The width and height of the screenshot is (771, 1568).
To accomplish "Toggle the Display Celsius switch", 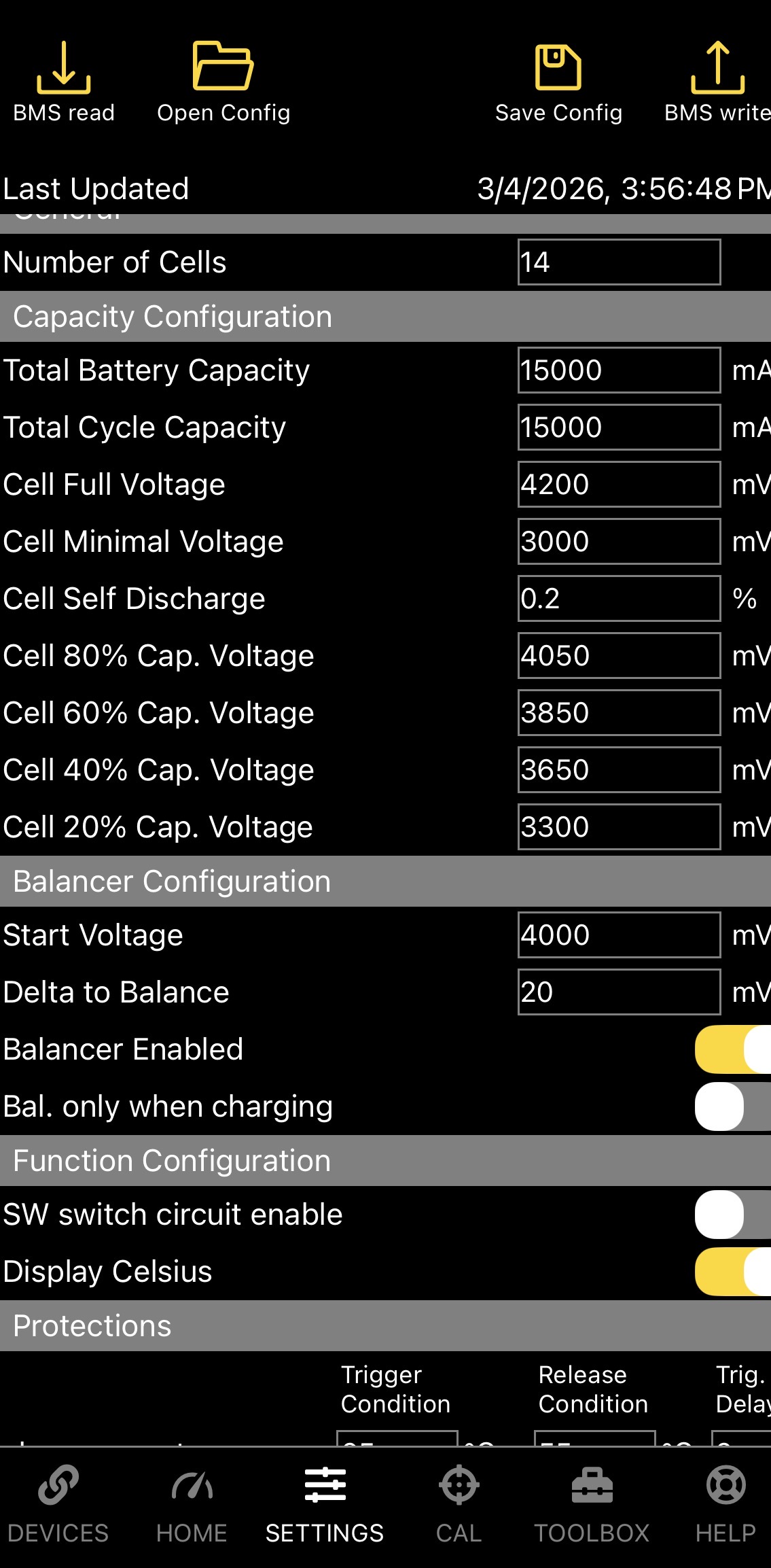I will coord(732,1272).
